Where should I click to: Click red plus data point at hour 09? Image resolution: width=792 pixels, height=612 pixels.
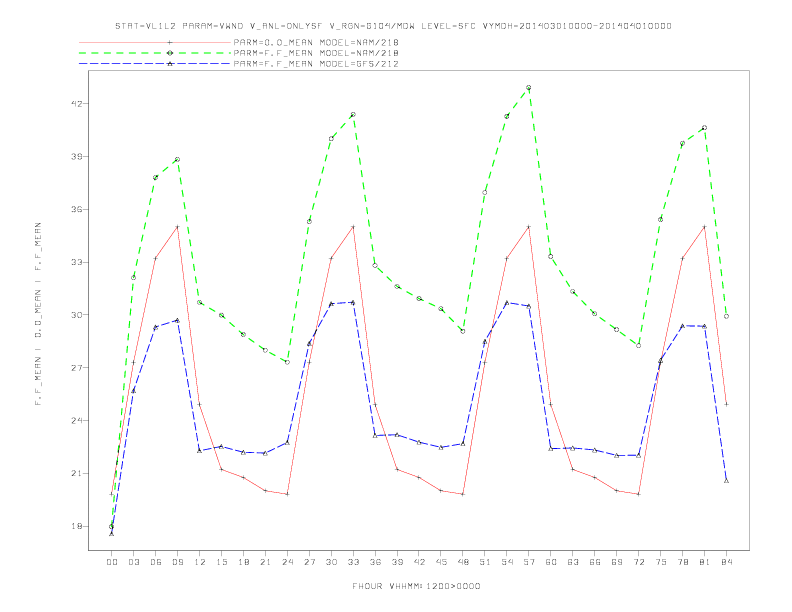point(177,227)
